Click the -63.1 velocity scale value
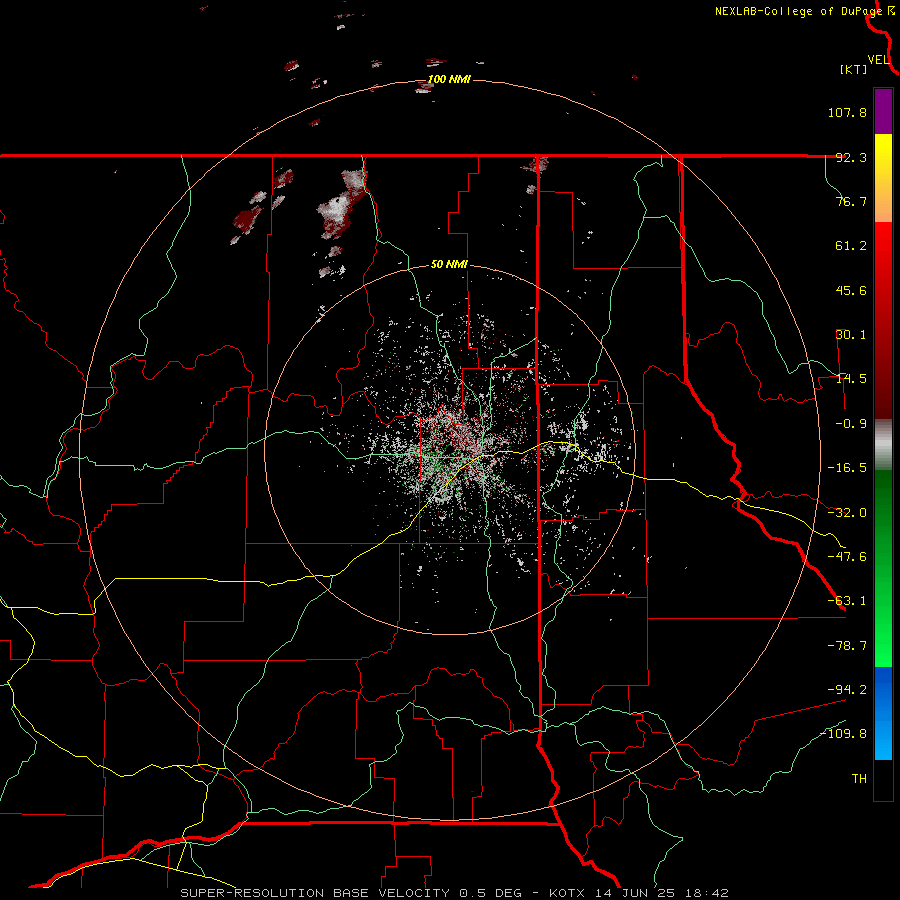Image resolution: width=900 pixels, height=900 pixels. tap(847, 601)
